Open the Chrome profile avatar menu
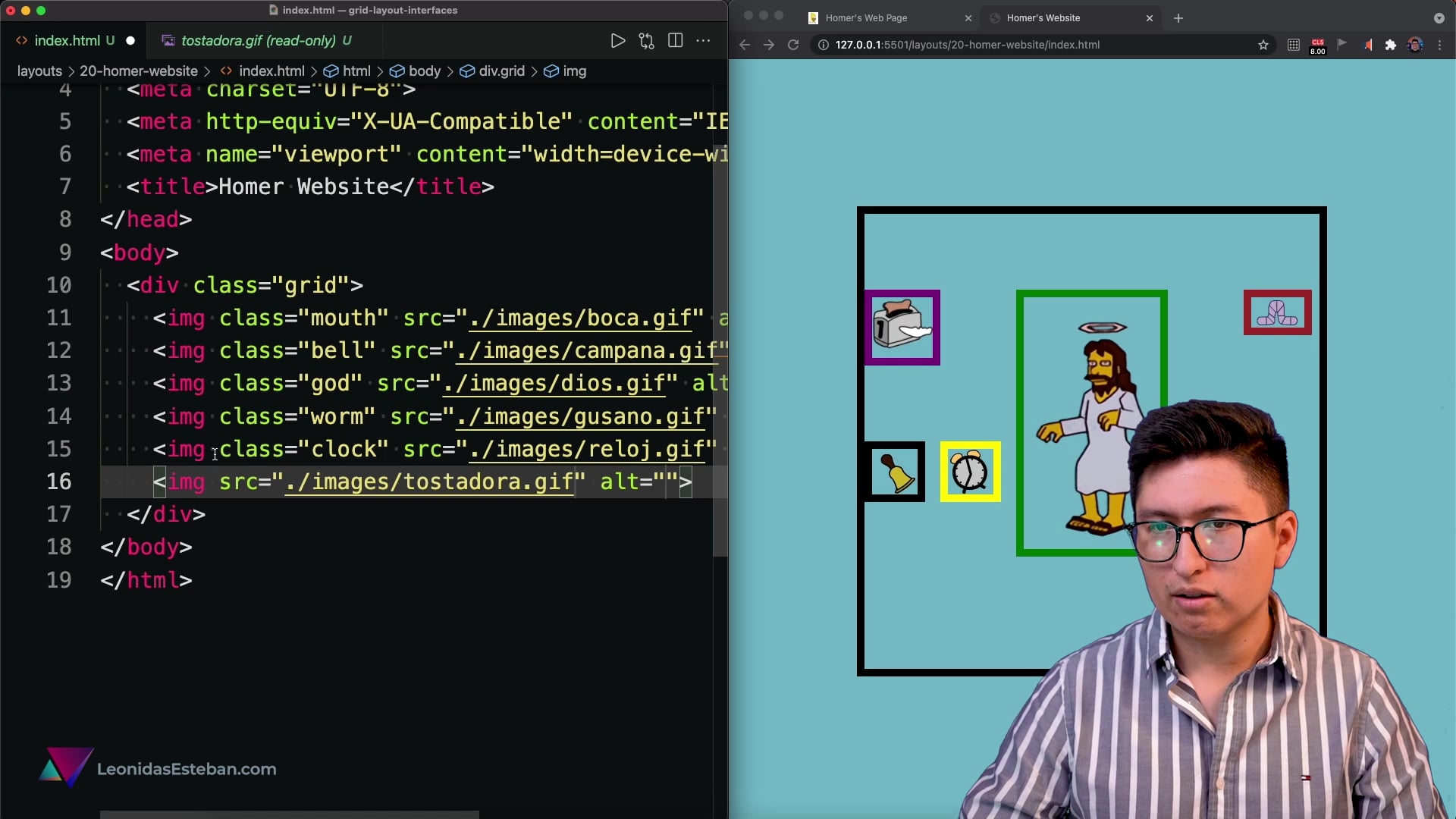Viewport: 1456px width, 819px height. pyautogui.click(x=1415, y=45)
